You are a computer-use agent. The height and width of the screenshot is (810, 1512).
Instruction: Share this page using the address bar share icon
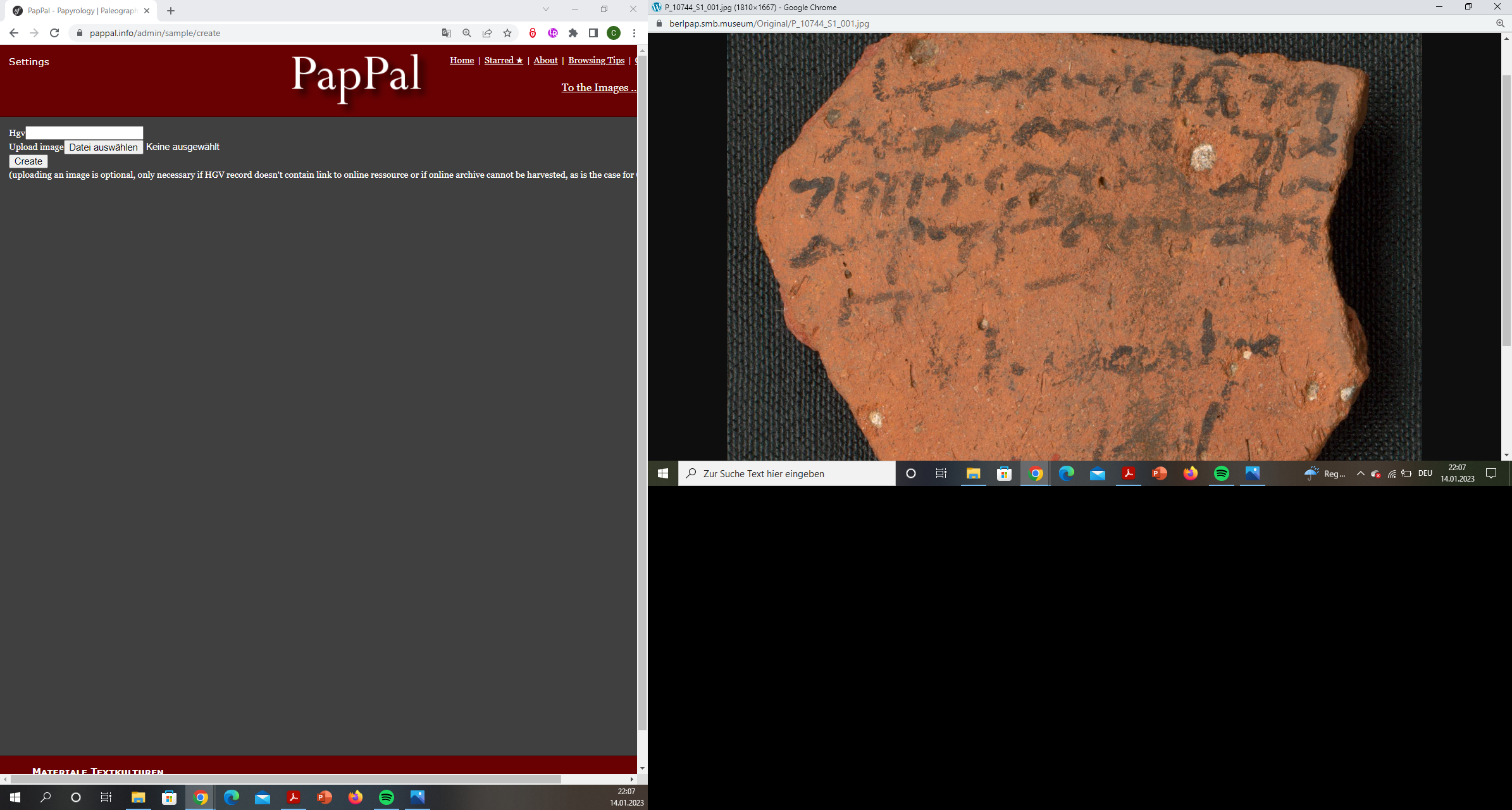[x=487, y=33]
